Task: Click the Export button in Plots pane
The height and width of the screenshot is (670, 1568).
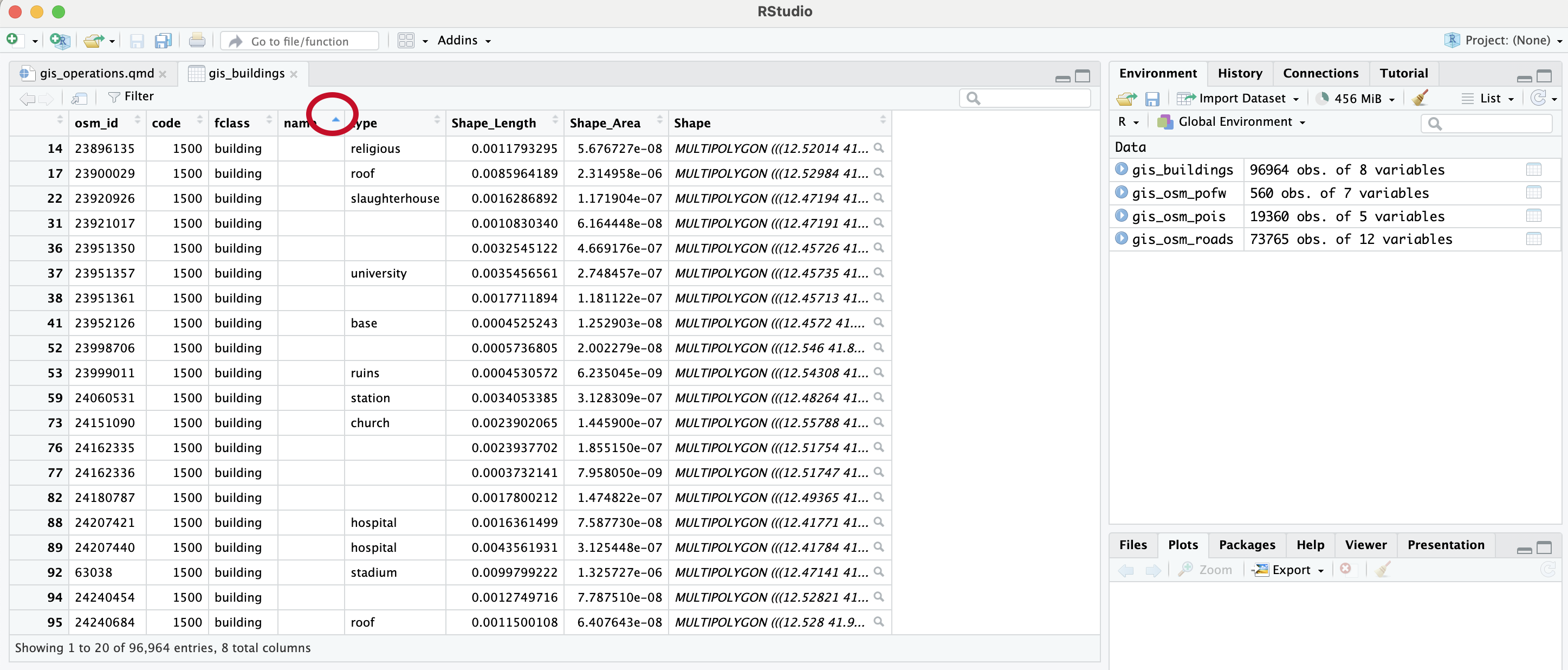Action: [1290, 570]
